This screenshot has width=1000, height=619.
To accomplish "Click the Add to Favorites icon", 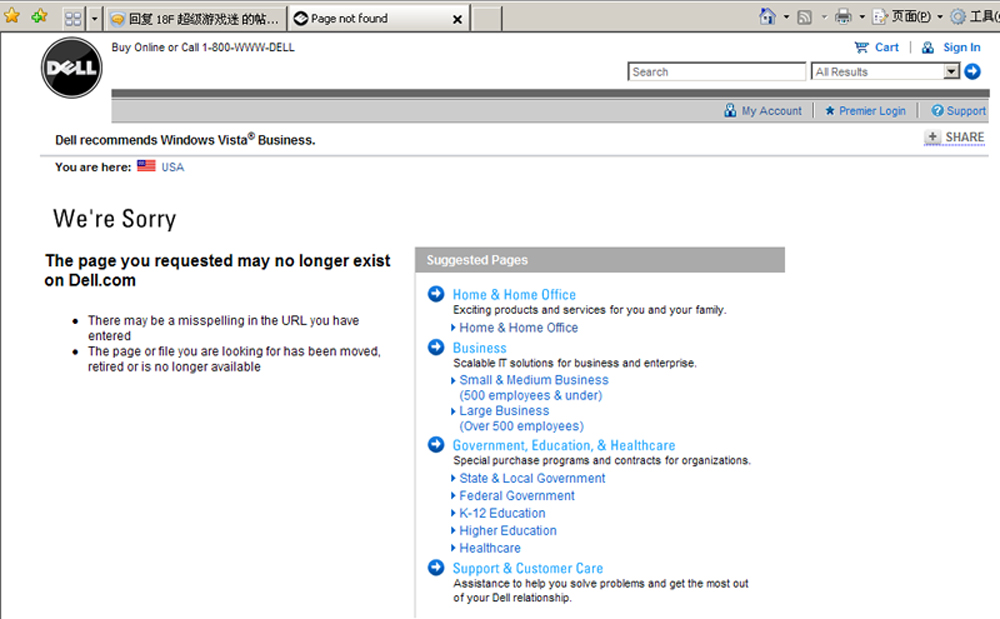I will (40, 15).
